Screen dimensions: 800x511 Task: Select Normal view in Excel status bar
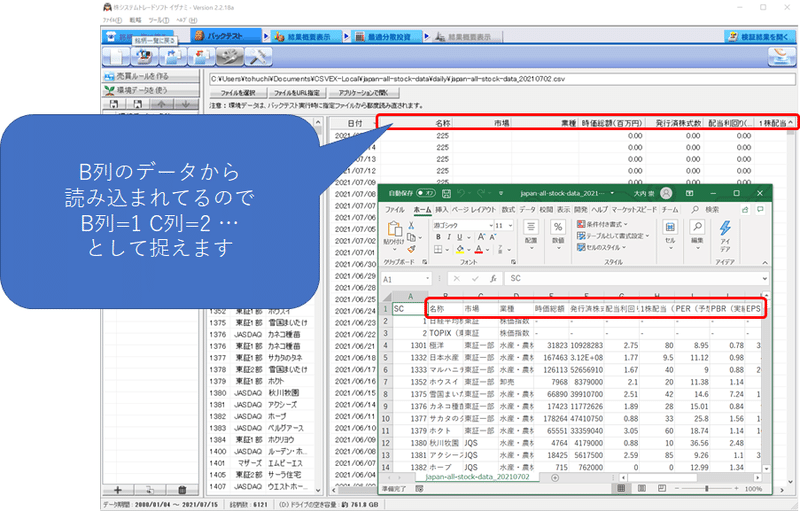(x=621, y=488)
